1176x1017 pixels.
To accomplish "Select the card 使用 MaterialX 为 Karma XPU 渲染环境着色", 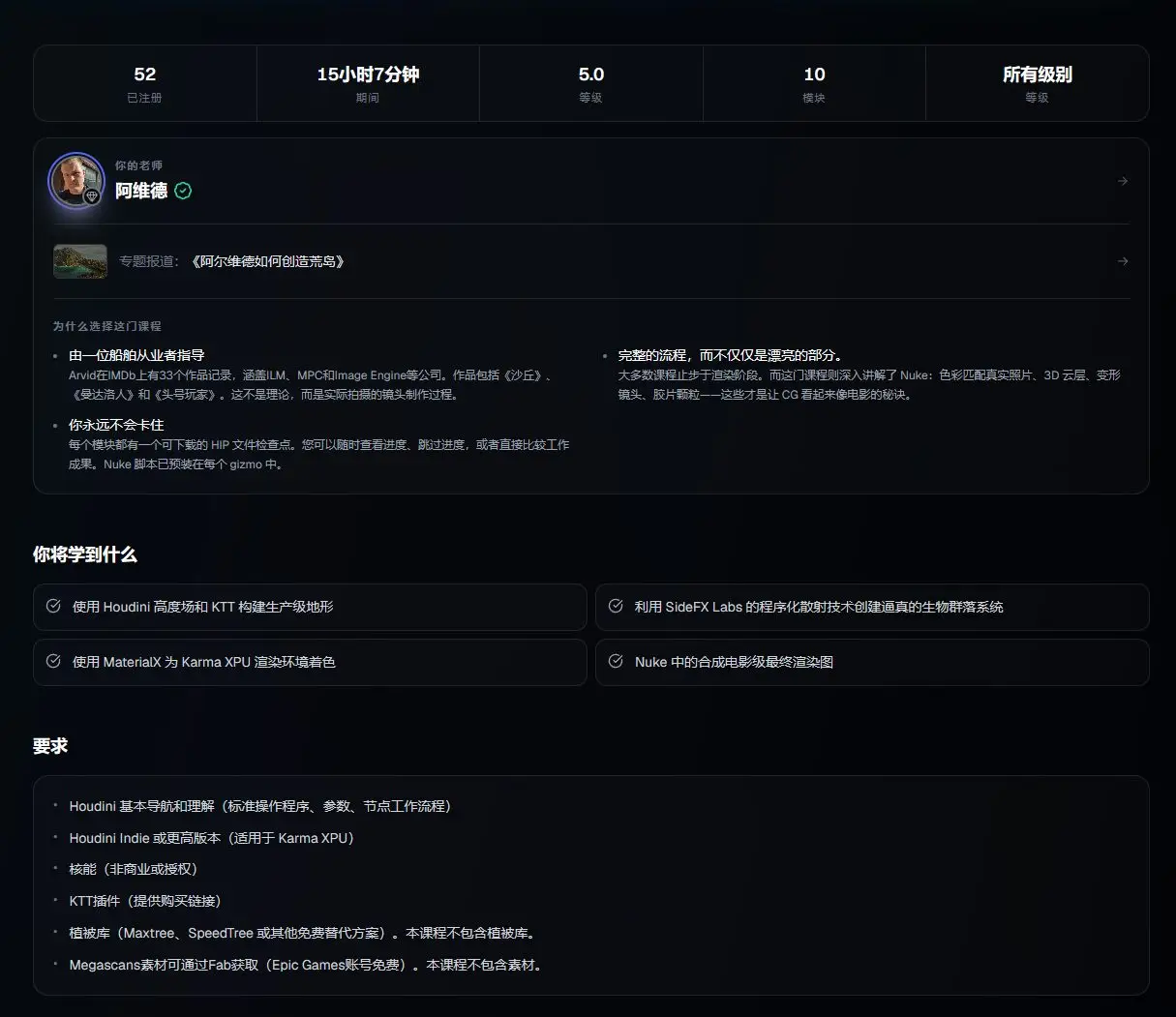I will (310, 662).
